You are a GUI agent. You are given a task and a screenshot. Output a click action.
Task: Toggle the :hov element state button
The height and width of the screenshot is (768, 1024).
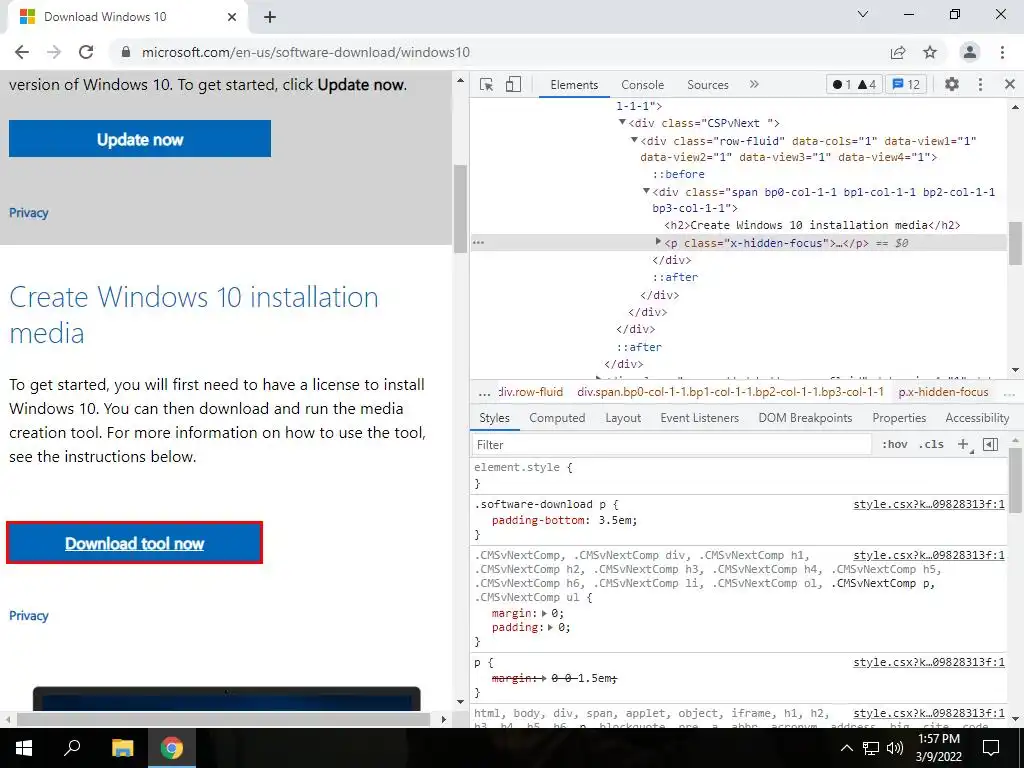(x=895, y=444)
